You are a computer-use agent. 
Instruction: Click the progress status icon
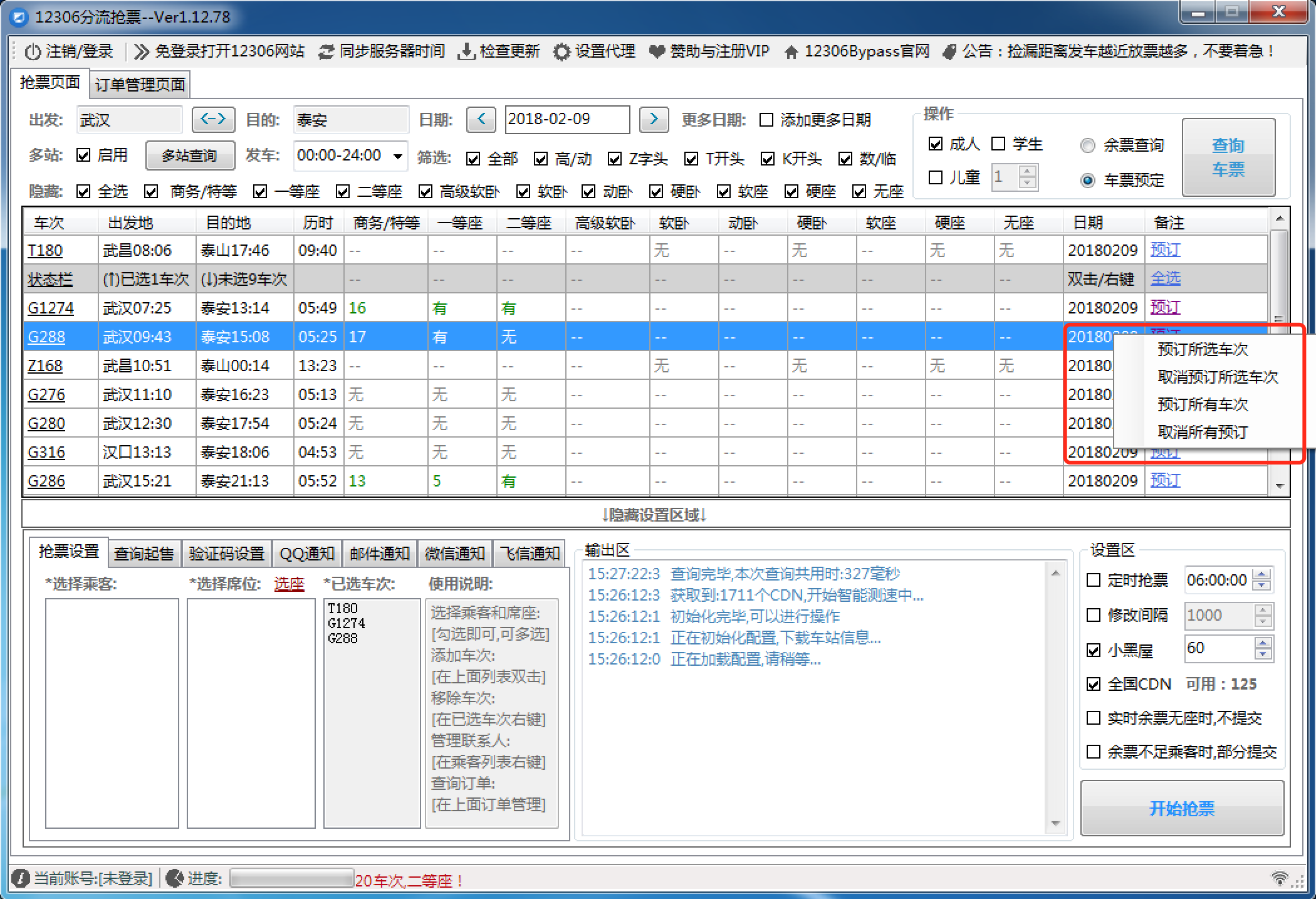[174, 878]
